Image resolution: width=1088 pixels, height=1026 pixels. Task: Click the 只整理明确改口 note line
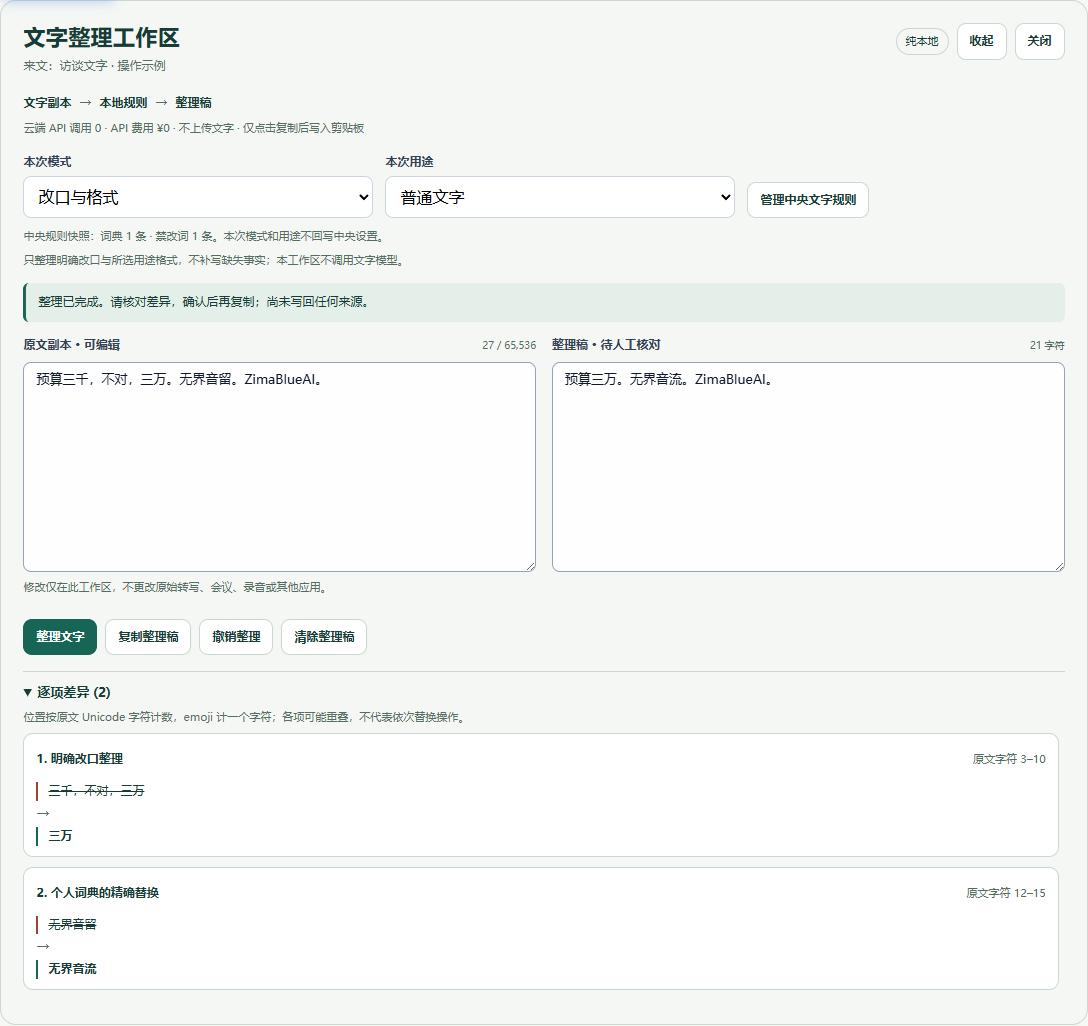pyautogui.click(x=214, y=261)
